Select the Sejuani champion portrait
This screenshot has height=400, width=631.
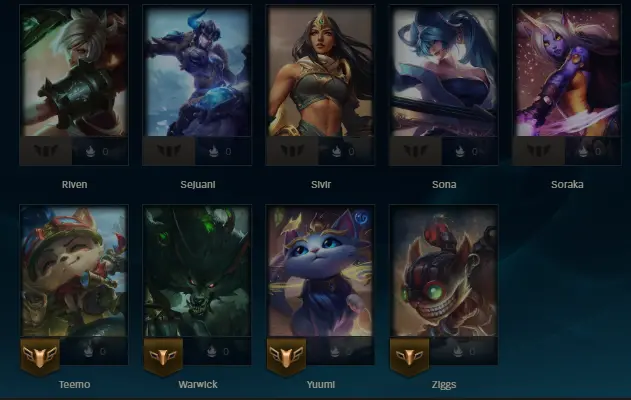(197, 71)
